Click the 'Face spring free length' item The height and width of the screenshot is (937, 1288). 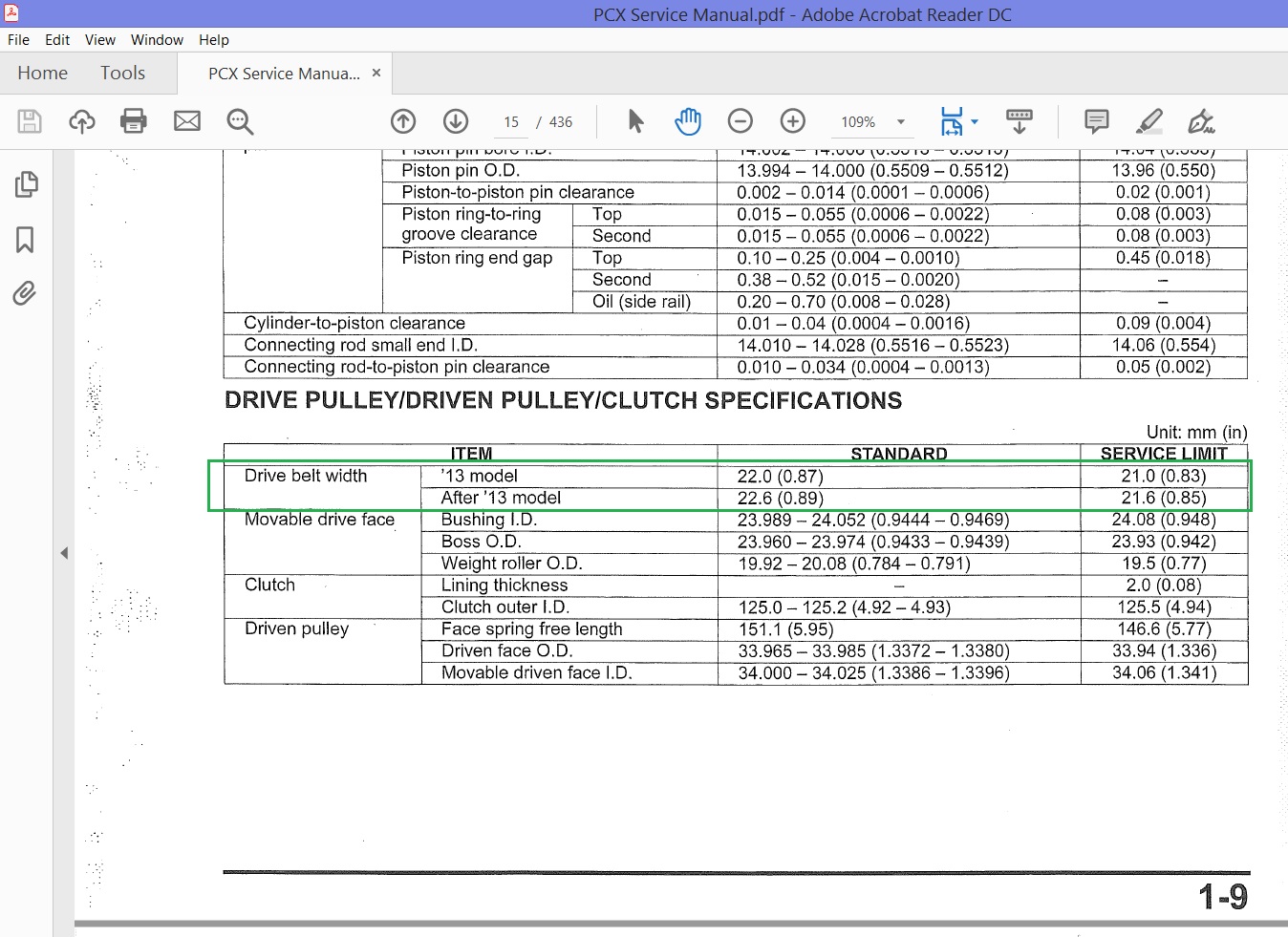tap(532, 629)
